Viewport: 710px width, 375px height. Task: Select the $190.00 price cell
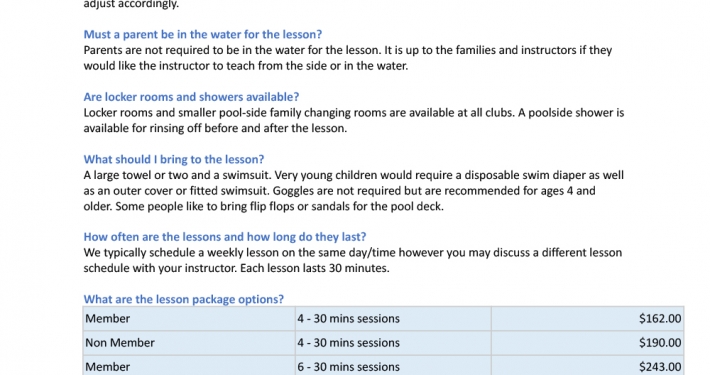(587, 343)
